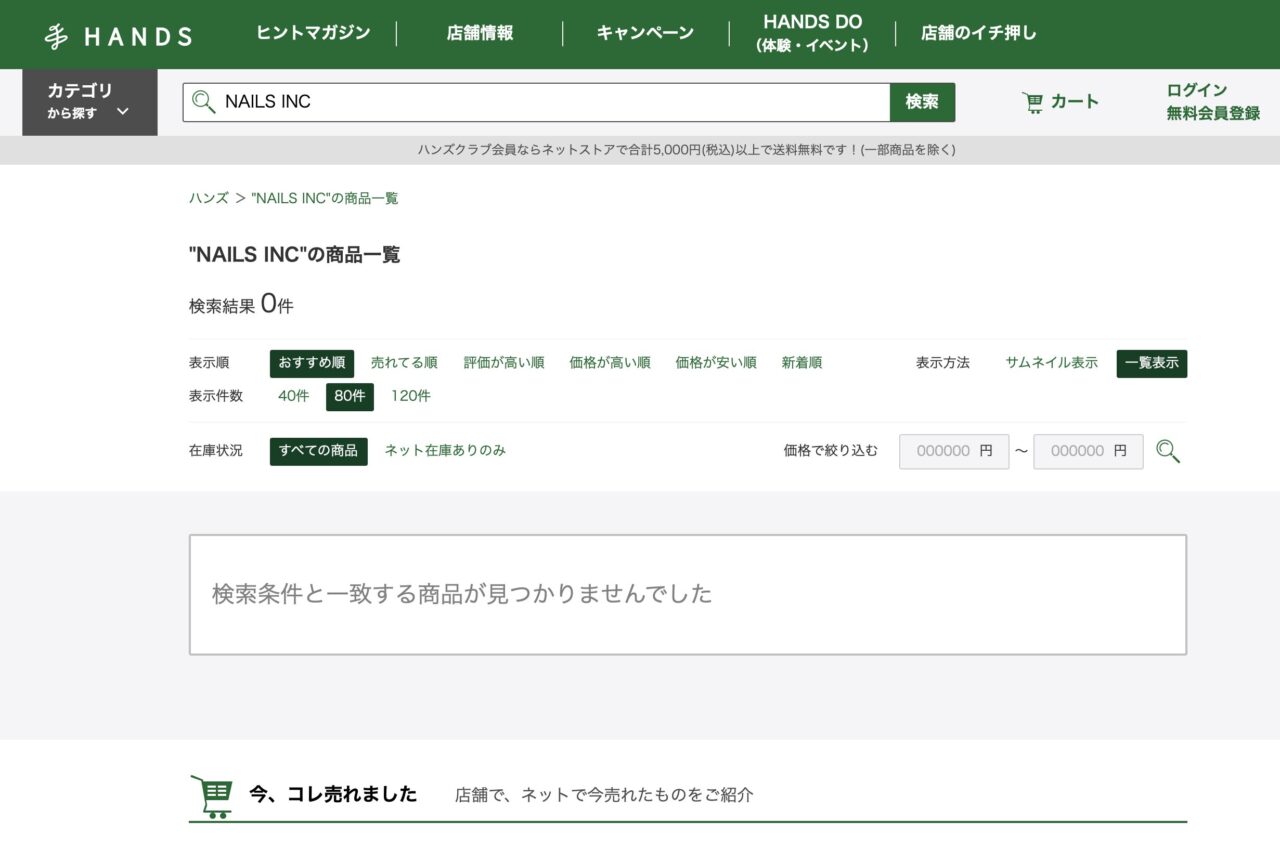Screen dimensions: 1280x862
Task: Open HANDS DO (体験・イベント) menu
Action: [812, 33]
